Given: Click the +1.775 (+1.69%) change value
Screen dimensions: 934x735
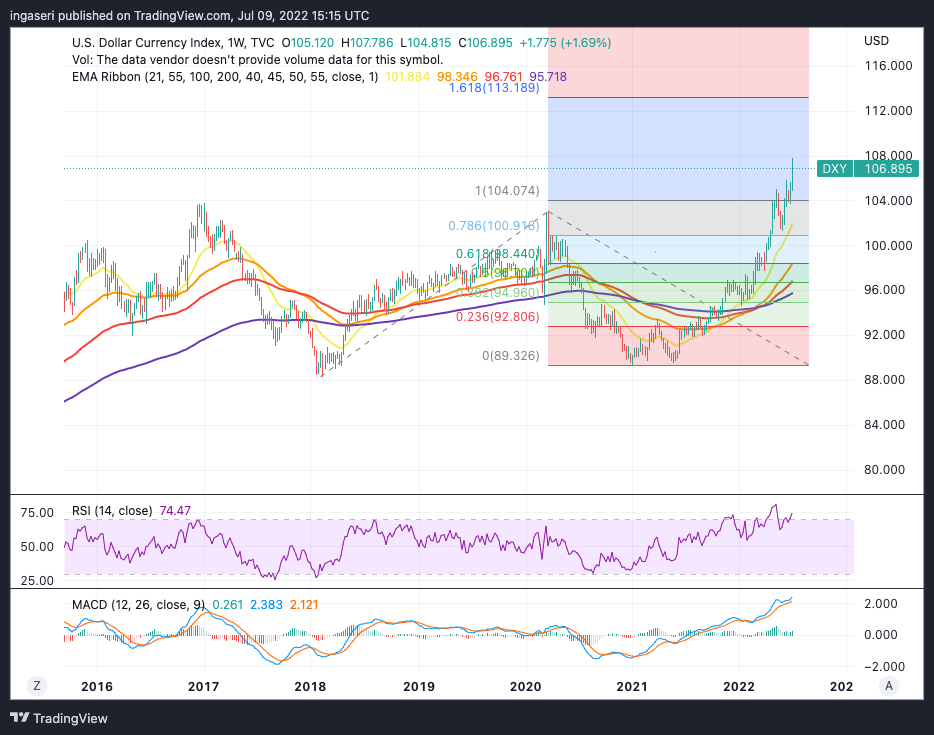Looking at the screenshot, I should click(565, 43).
